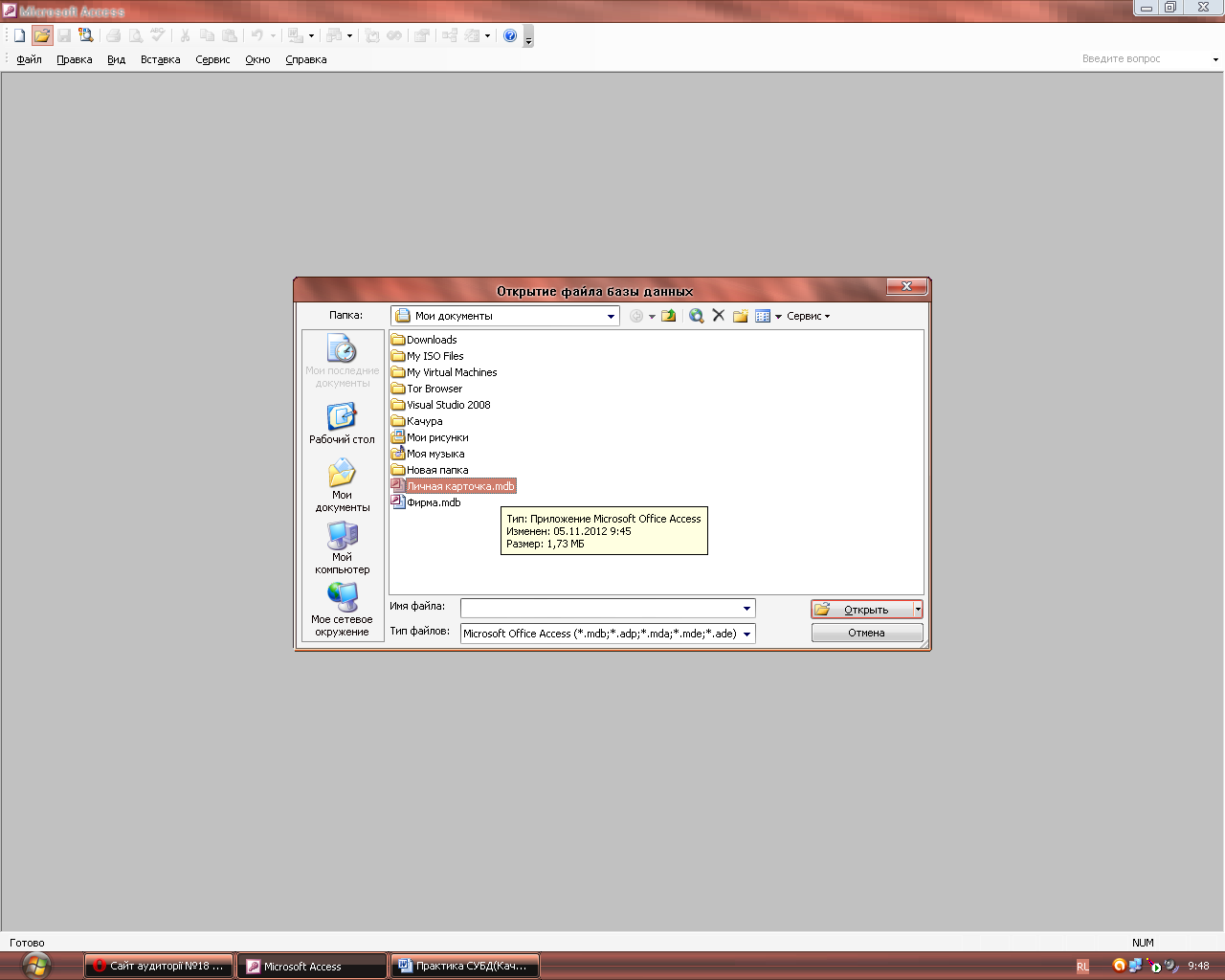This screenshot has width=1225, height=980.
Task: Open the Сервис menu in menu bar
Action: point(212,59)
